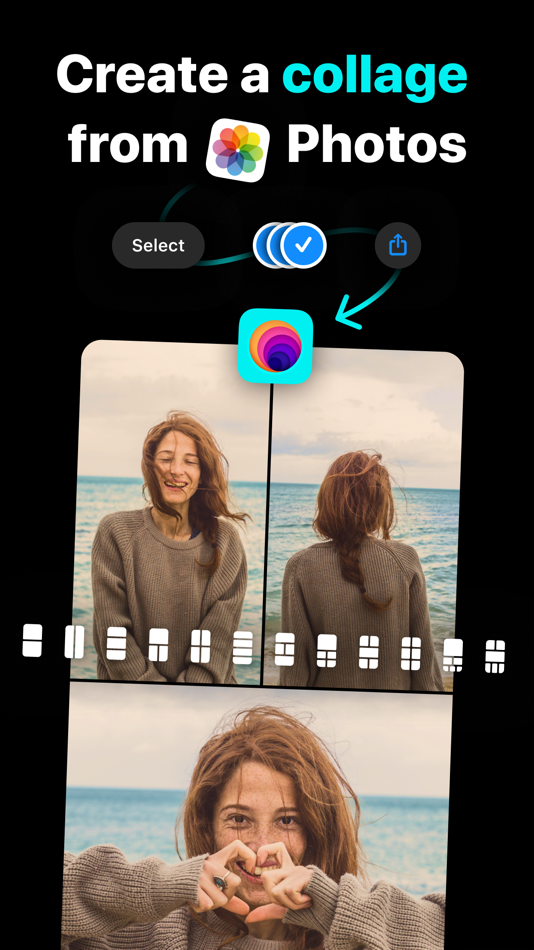Tap the Select button
The width and height of the screenshot is (534, 950).
pyautogui.click(x=158, y=245)
